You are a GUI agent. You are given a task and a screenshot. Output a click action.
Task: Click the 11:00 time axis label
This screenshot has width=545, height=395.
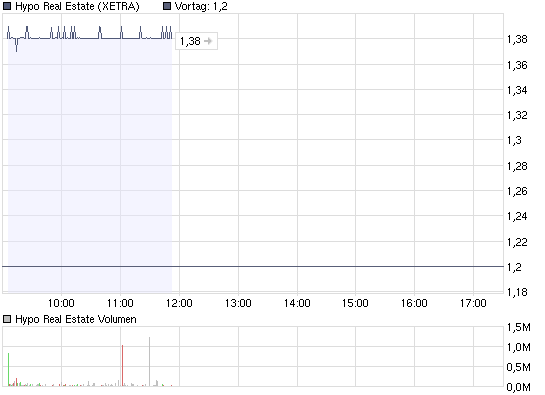pos(120,303)
